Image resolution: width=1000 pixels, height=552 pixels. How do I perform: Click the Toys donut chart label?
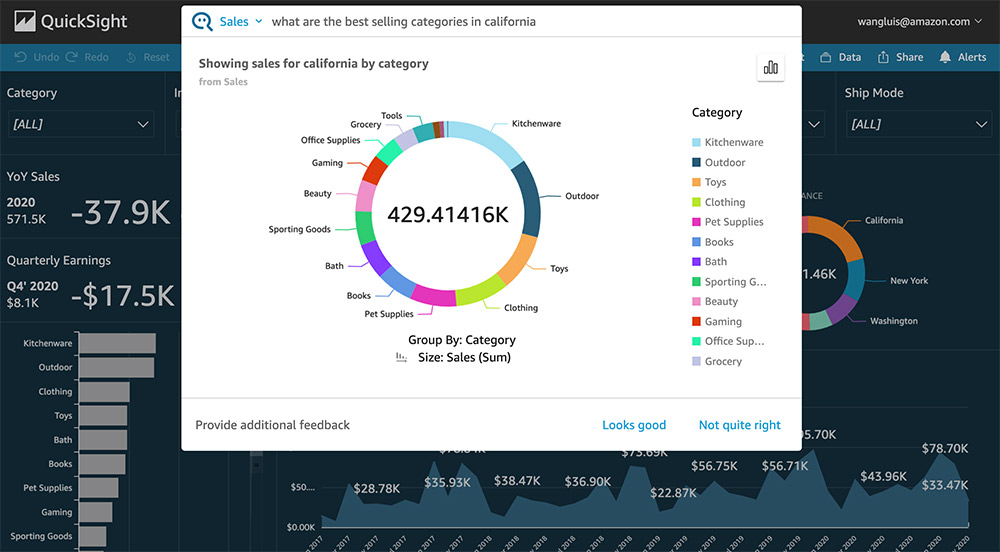pos(559,268)
